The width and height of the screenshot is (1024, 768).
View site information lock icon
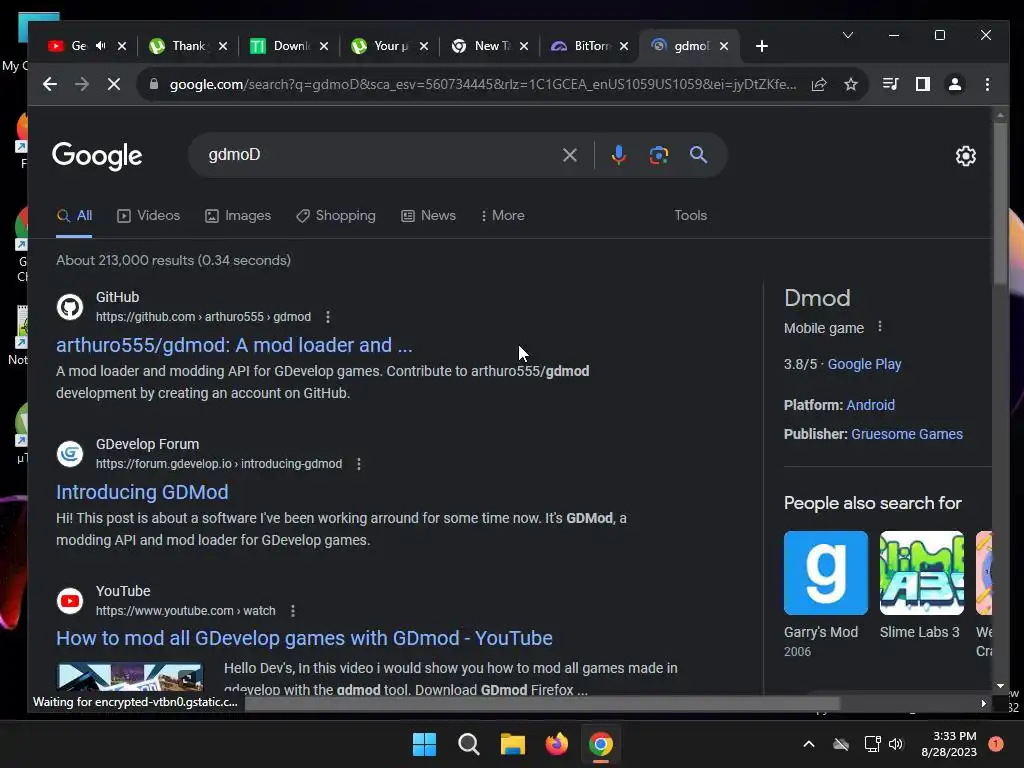[x=154, y=84]
